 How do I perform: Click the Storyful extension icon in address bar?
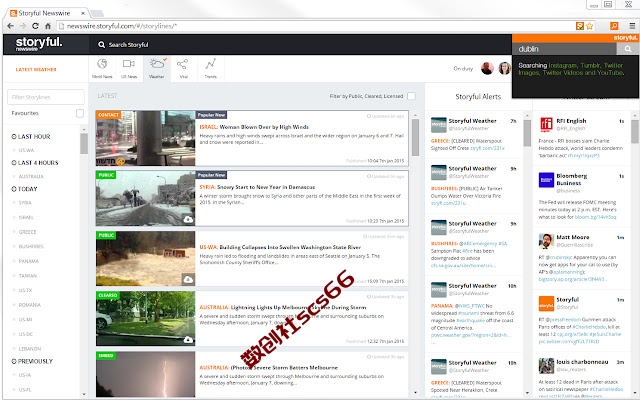tap(580, 26)
